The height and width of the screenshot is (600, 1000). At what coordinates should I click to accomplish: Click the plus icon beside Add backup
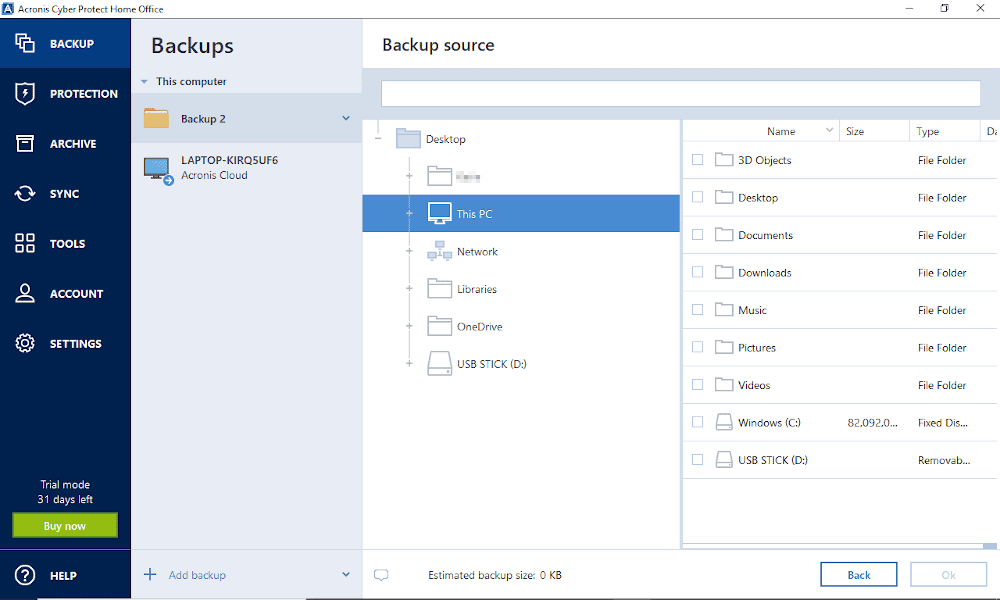(150, 574)
